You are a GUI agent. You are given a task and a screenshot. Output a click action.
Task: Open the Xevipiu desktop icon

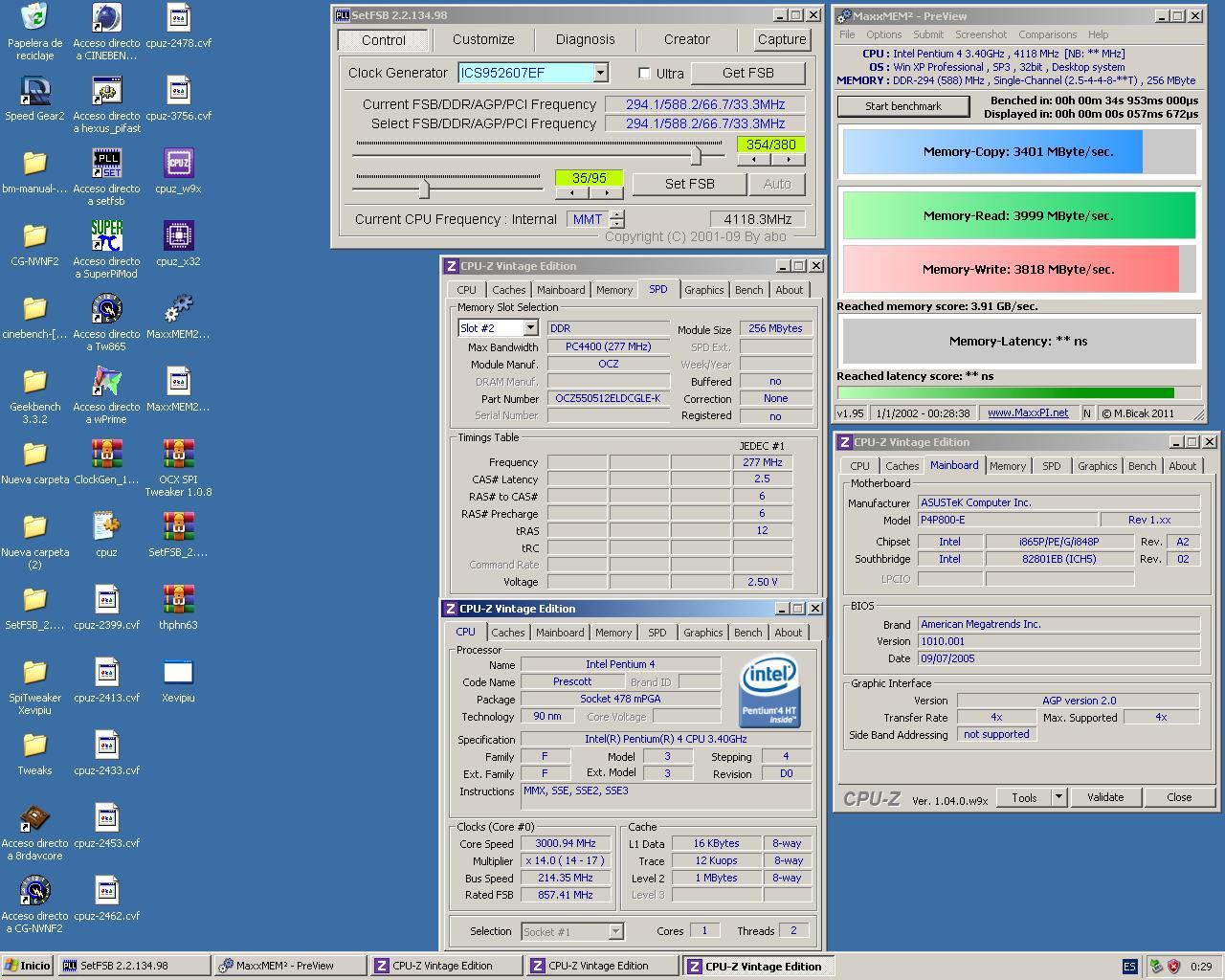[x=178, y=673]
